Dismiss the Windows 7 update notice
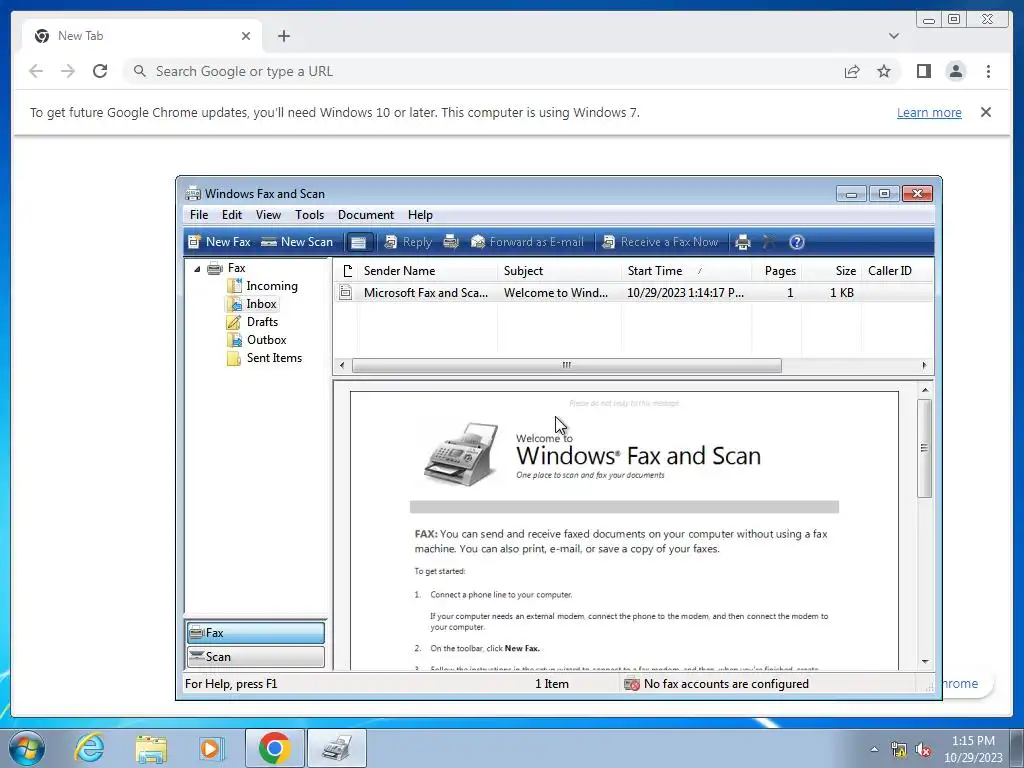 [x=986, y=112]
